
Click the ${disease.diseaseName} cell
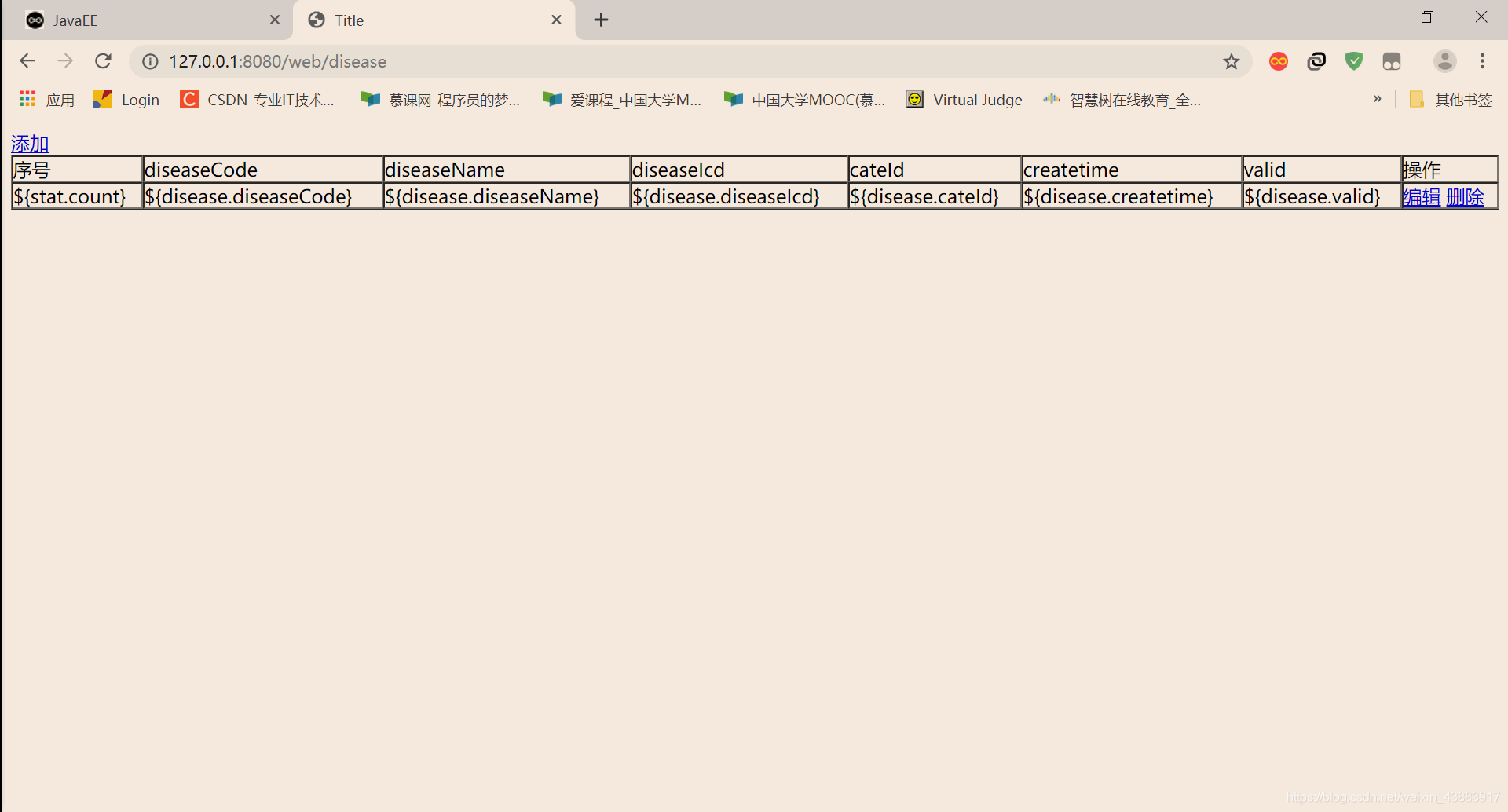tap(507, 196)
